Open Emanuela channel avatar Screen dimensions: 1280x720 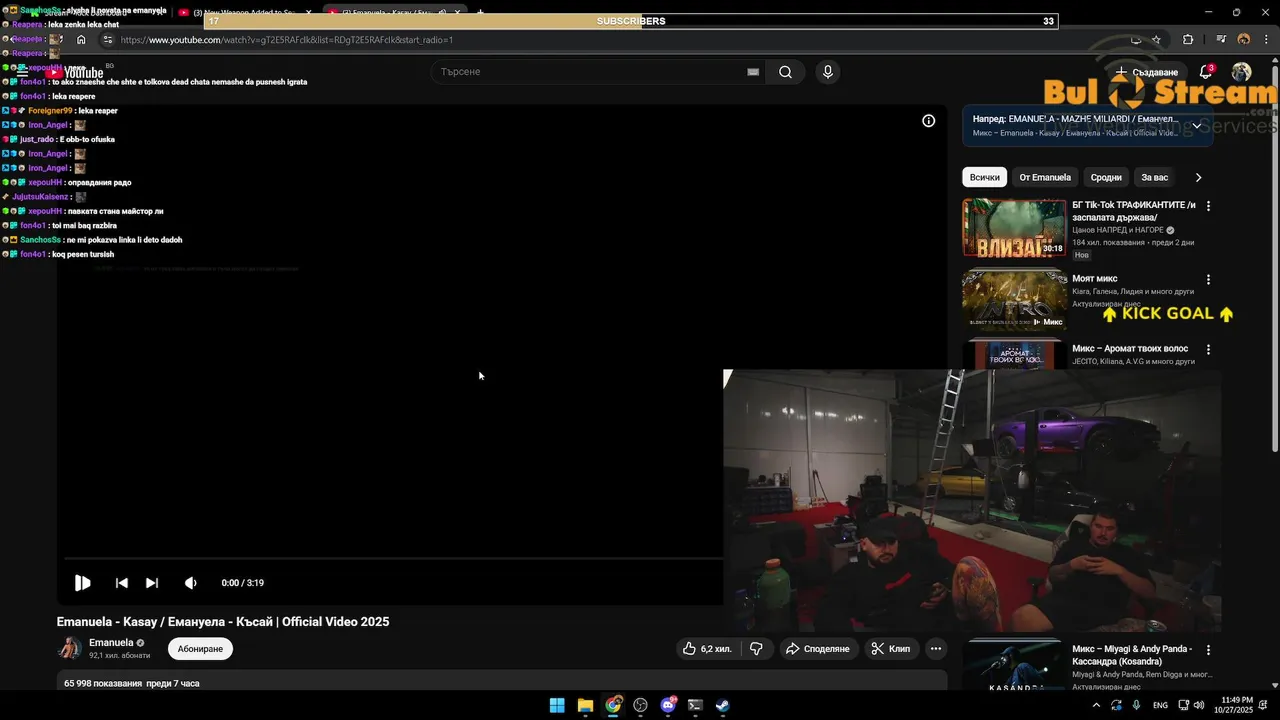click(x=70, y=648)
